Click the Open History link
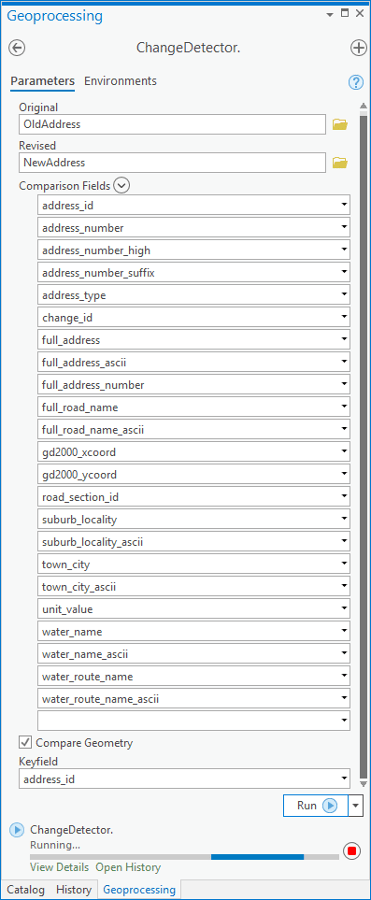The image size is (371, 900). pos(128,867)
